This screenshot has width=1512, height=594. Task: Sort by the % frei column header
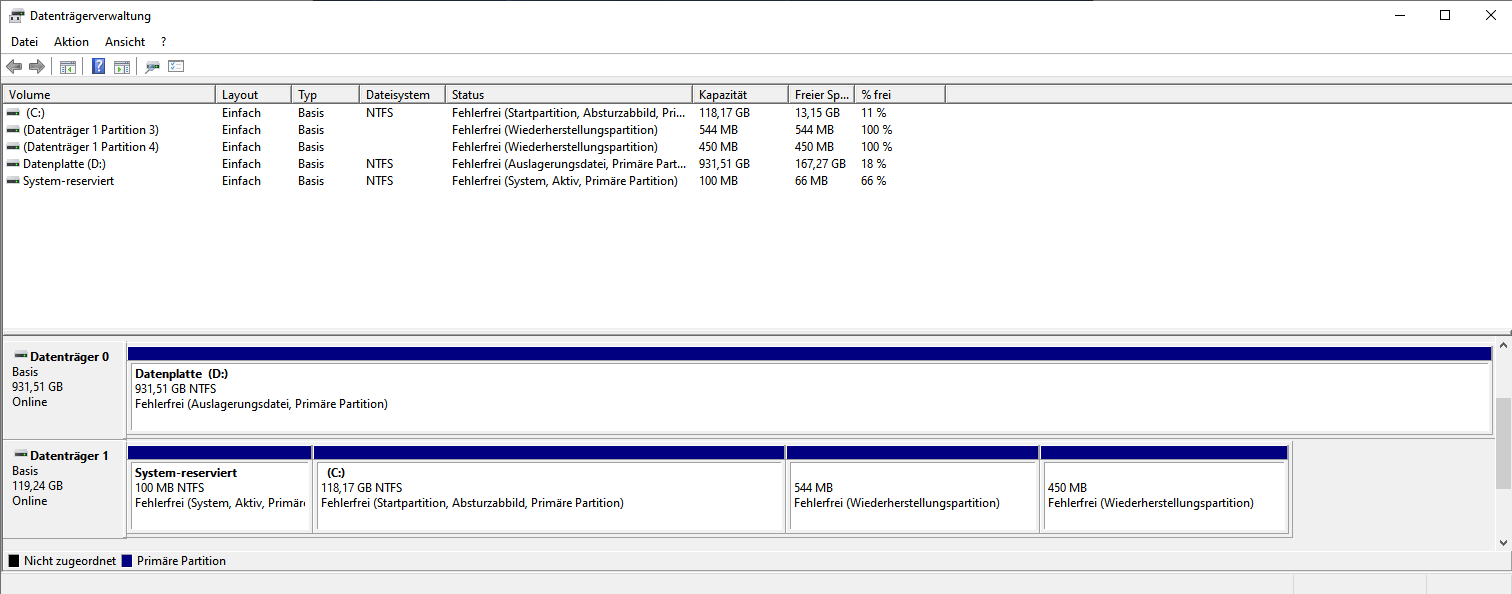(x=900, y=95)
